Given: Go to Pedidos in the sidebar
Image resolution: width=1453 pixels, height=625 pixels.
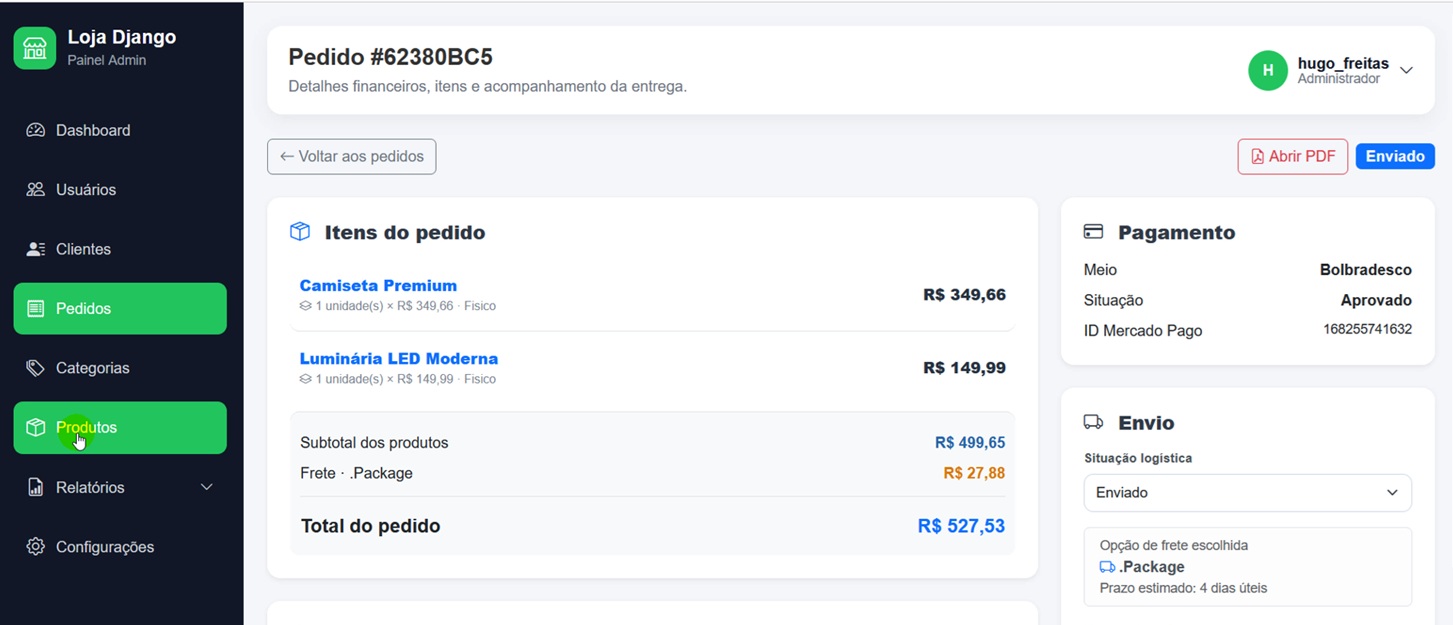Looking at the screenshot, I should [x=120, y=308].
